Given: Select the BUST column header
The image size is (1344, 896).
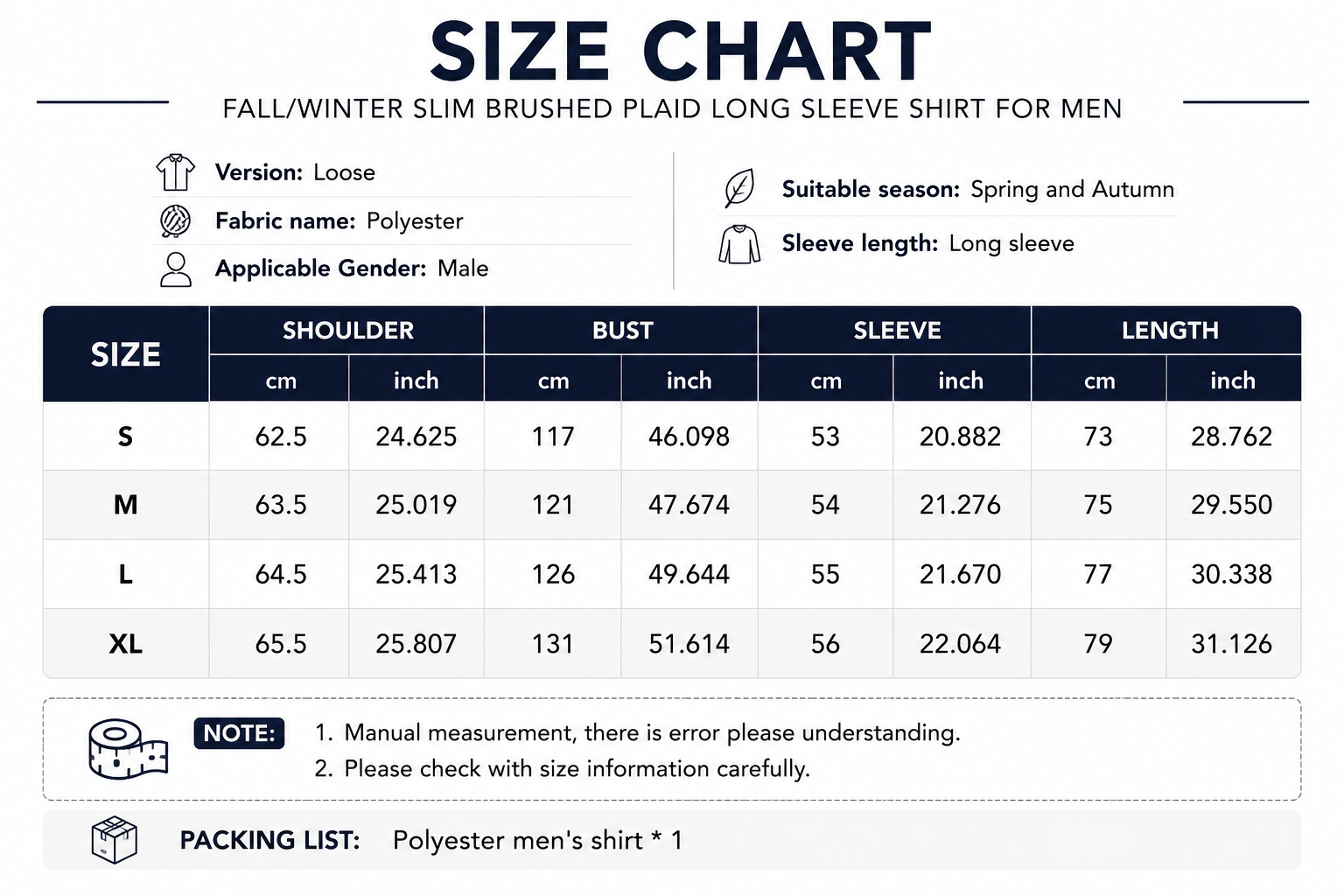Looking at the screenshot, I should coord(622,331).
